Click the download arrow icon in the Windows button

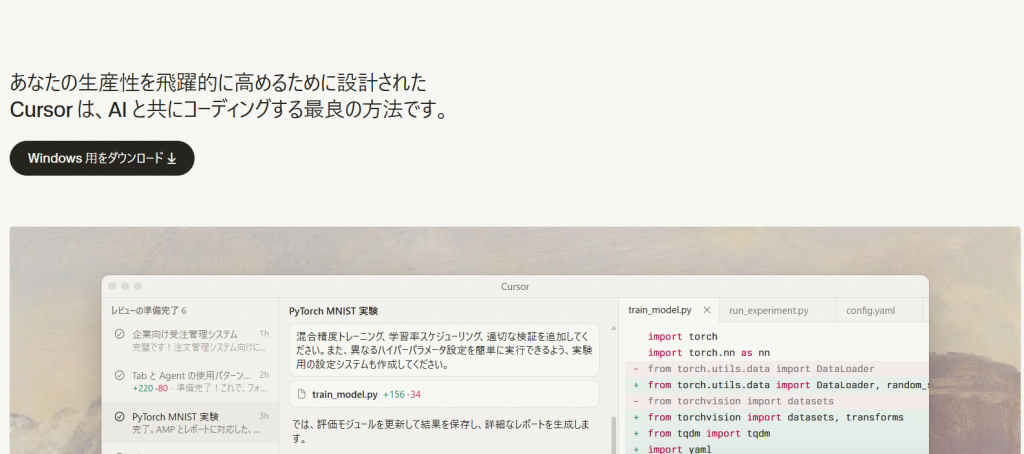click(x=172, y=158)
